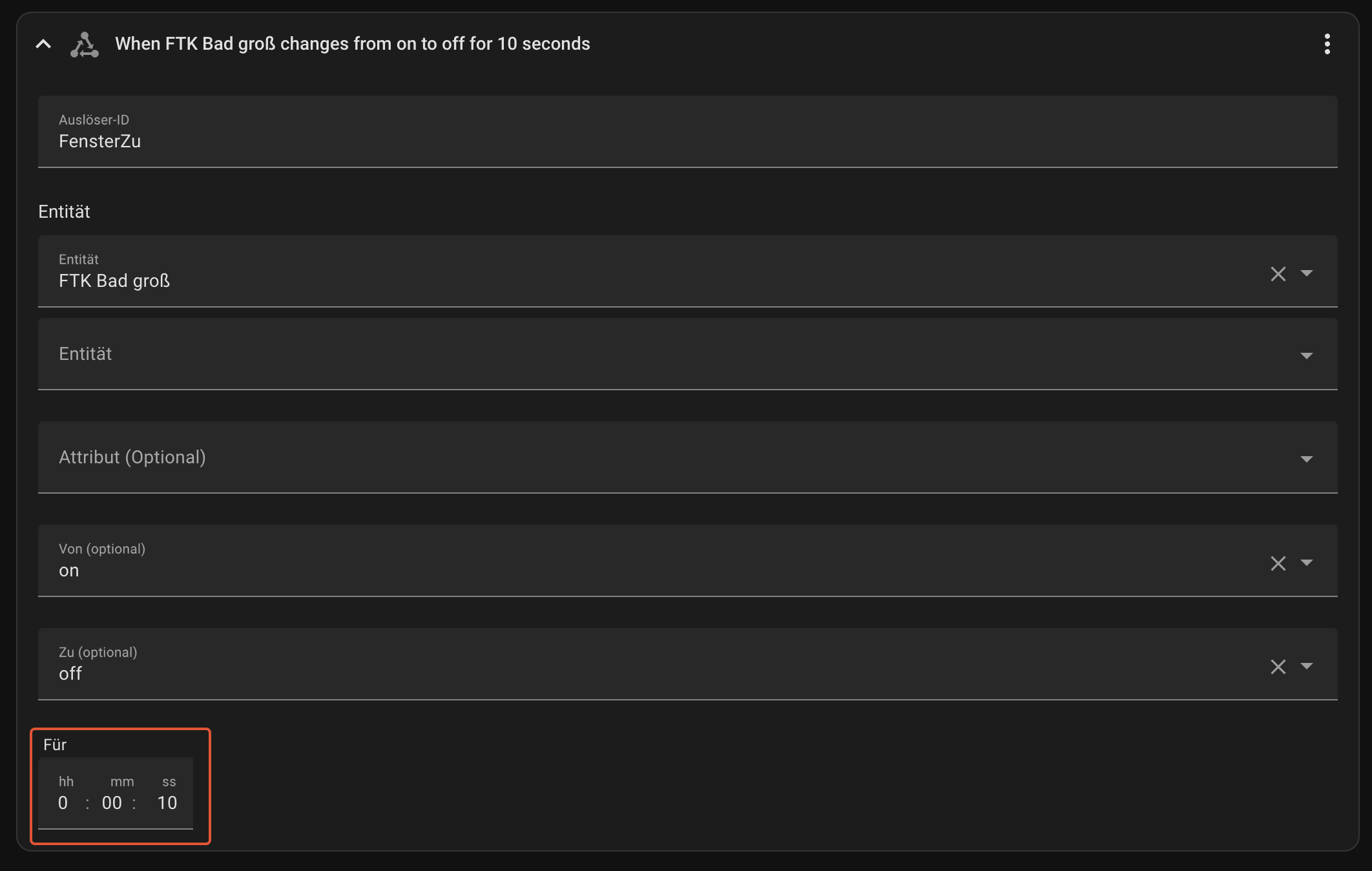Open the three-dot trigger options menu

1327,44
